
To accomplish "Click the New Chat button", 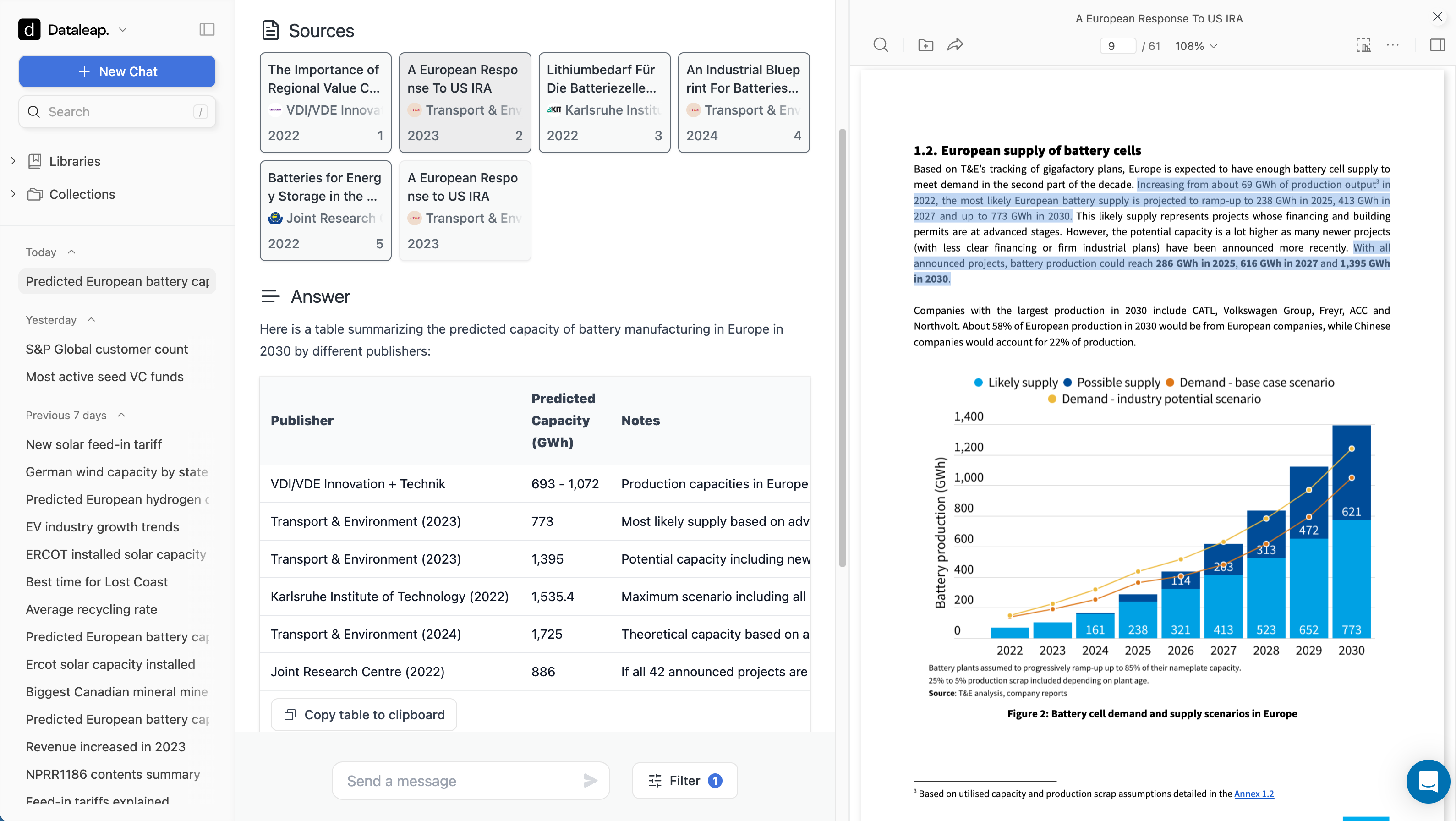I will click(x=117, y=71).
